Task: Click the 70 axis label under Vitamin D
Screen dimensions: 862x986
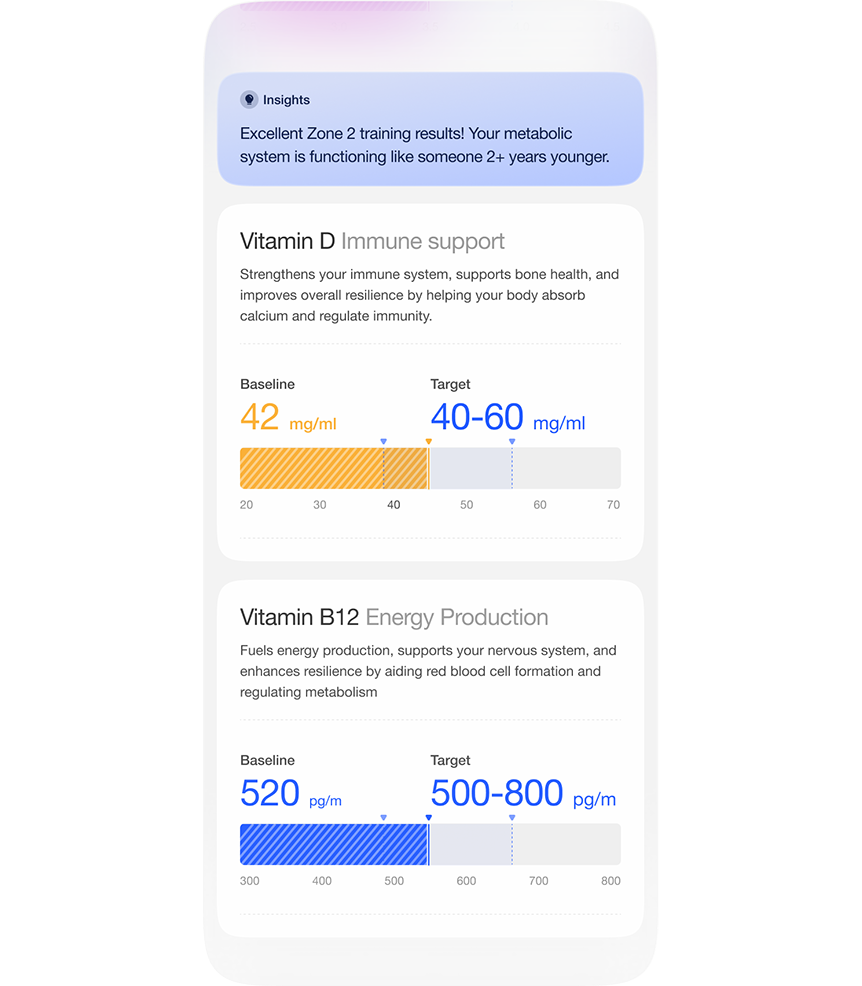Action: (613, 505)
